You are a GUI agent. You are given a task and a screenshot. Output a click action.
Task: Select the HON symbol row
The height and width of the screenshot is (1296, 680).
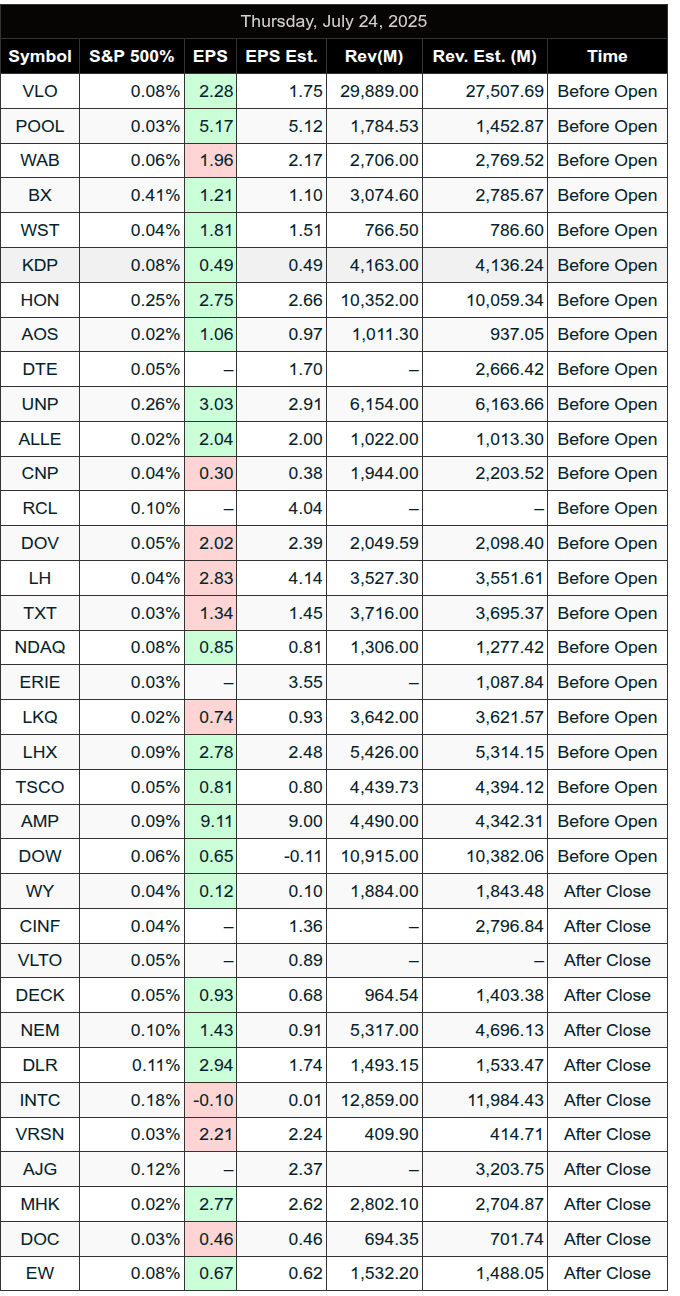[x=334, y=300]
